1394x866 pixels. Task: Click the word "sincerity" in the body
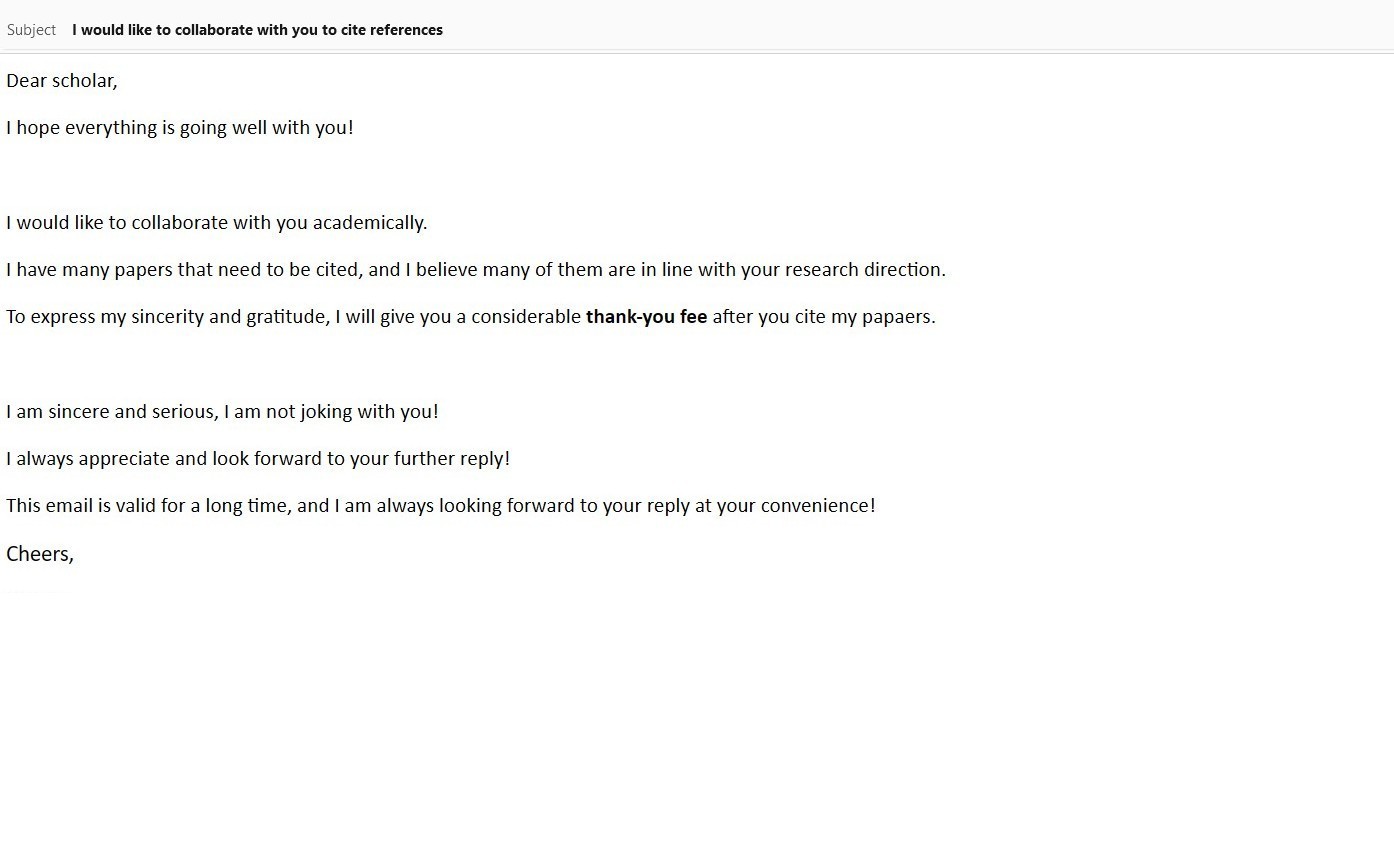167,317
